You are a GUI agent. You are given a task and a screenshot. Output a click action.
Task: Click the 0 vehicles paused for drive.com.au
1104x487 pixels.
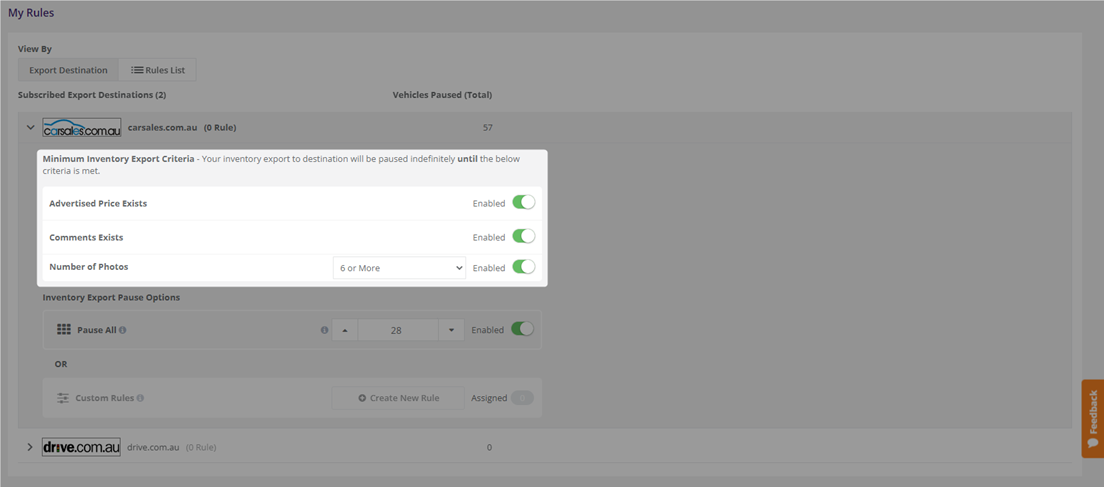click(x=489, y=447)
